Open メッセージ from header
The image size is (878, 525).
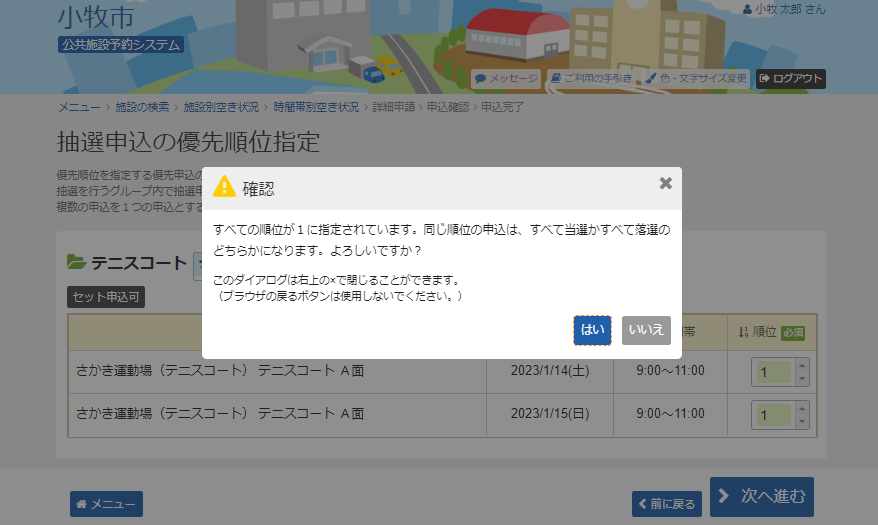point(506,78)
